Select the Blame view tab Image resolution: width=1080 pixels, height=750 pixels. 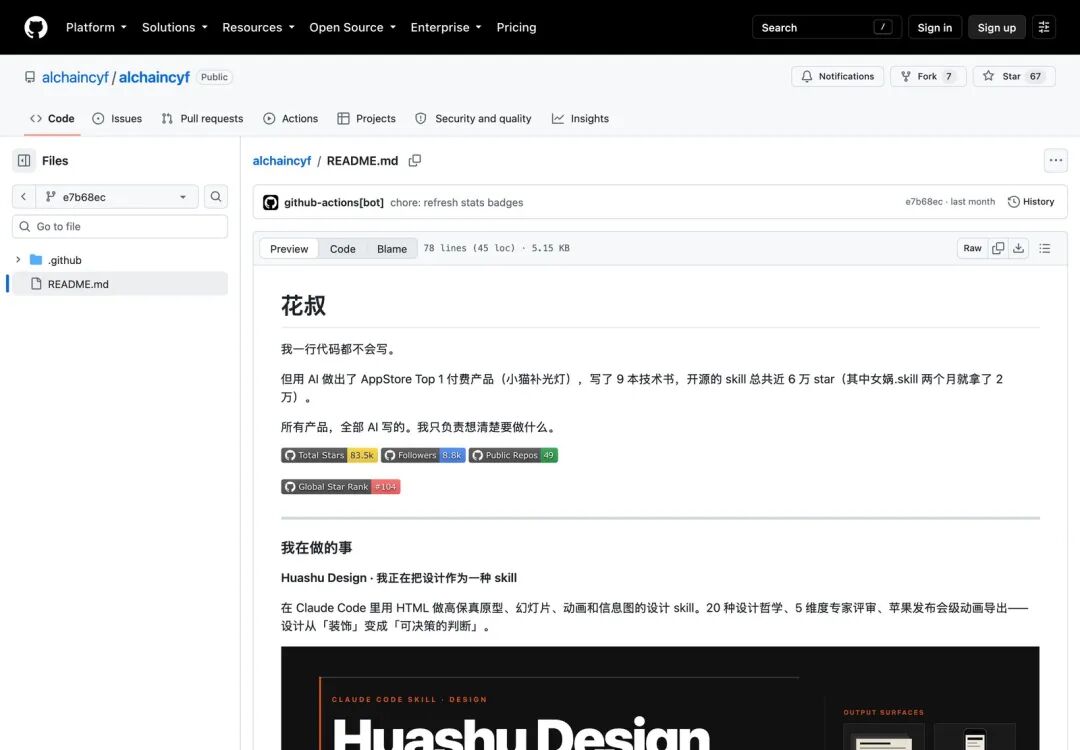[392, 249]
